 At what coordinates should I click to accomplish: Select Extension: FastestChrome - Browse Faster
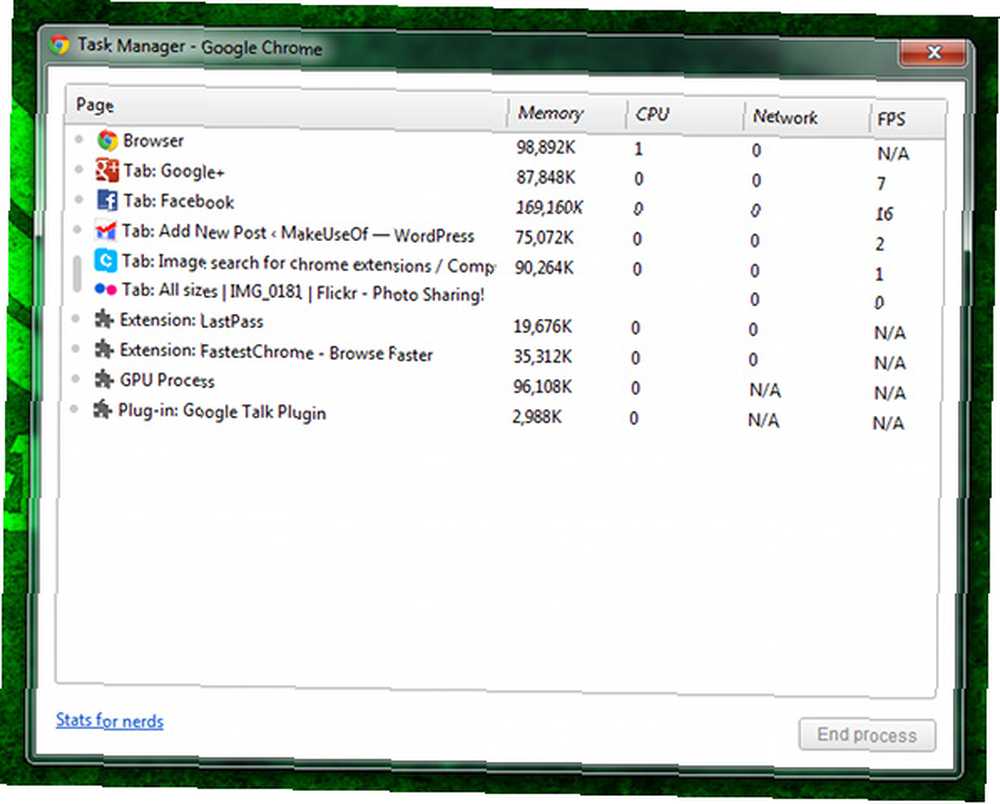(504, 354)
